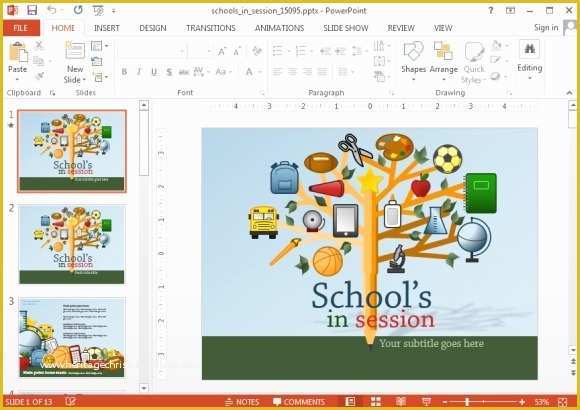Click the COMMENTS button in status bar

pyautogui.click(x=299, y=402)
